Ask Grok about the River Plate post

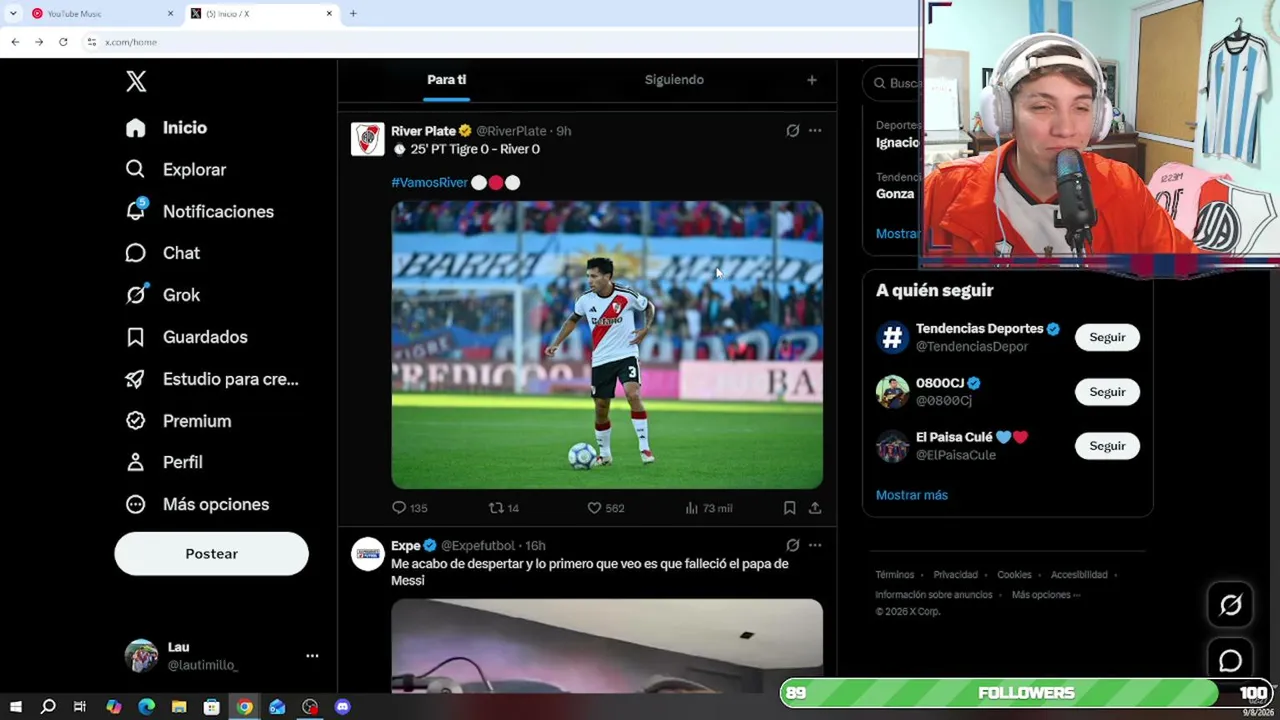click(x=792, y=131)
